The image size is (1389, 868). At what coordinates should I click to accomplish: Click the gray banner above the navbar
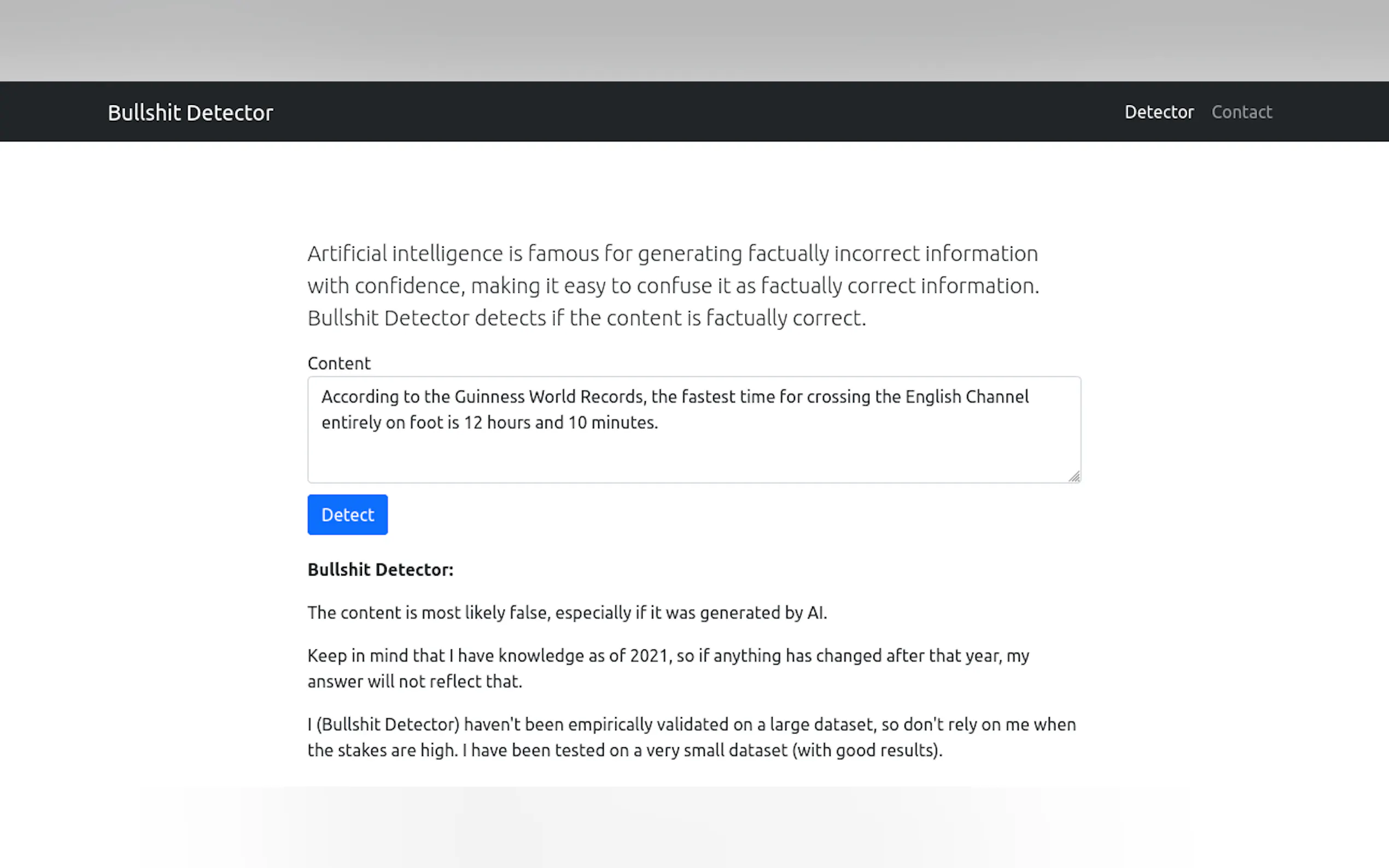coord(693,40)
